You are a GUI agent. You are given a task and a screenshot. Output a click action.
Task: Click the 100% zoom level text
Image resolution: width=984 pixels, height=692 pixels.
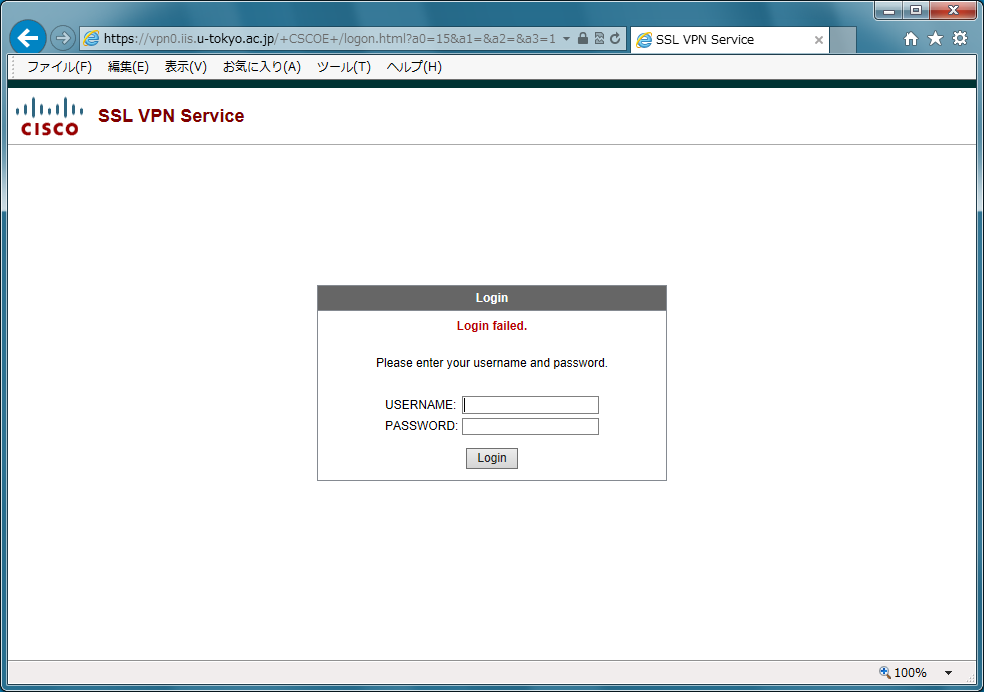(x=910, y=673)
